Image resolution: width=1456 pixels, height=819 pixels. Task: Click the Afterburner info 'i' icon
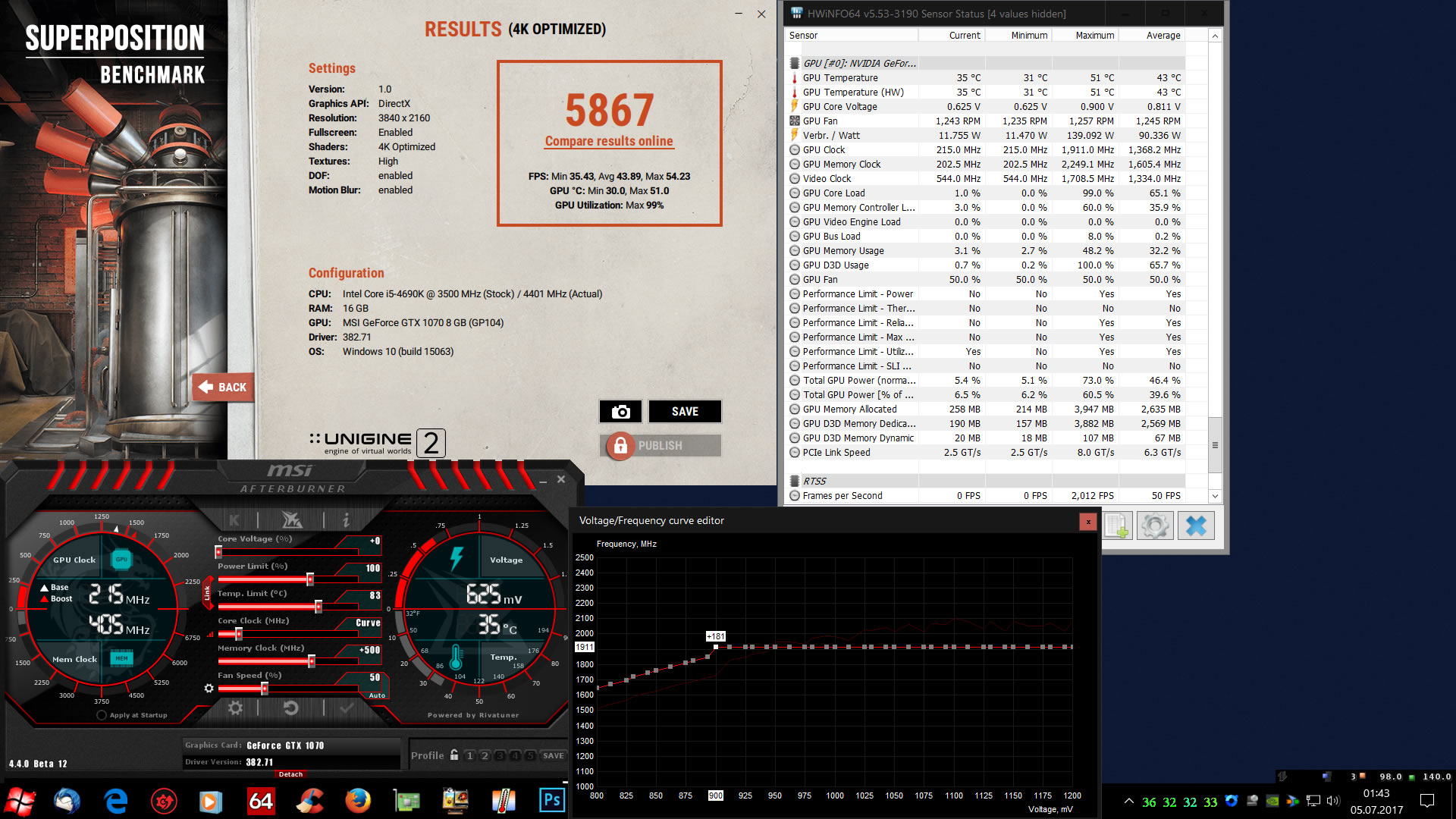click(x=346, y=519)
